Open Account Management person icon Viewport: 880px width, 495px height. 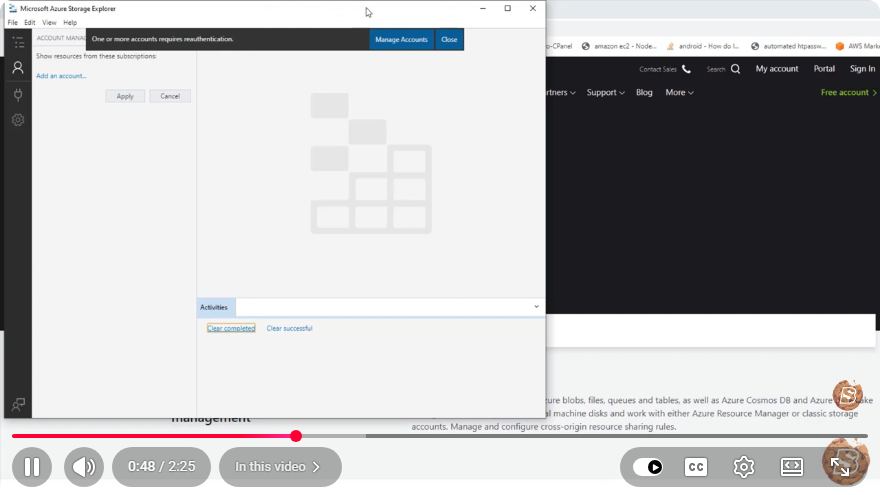click(x=18, y=68)
